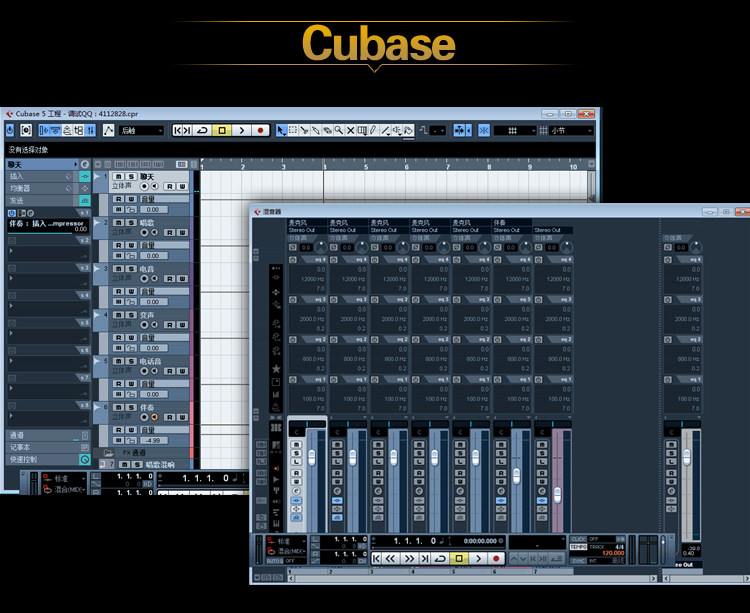The width and height of the screenshot is (750, 613).
Task: Click 伴奏 insert compressor slot
Action: (x=48, y=225)
